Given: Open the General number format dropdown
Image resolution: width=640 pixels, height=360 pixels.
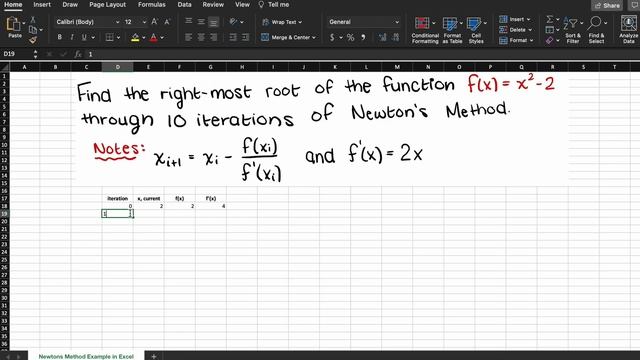Looking at the screenshot, I should [x=364, y=22].
